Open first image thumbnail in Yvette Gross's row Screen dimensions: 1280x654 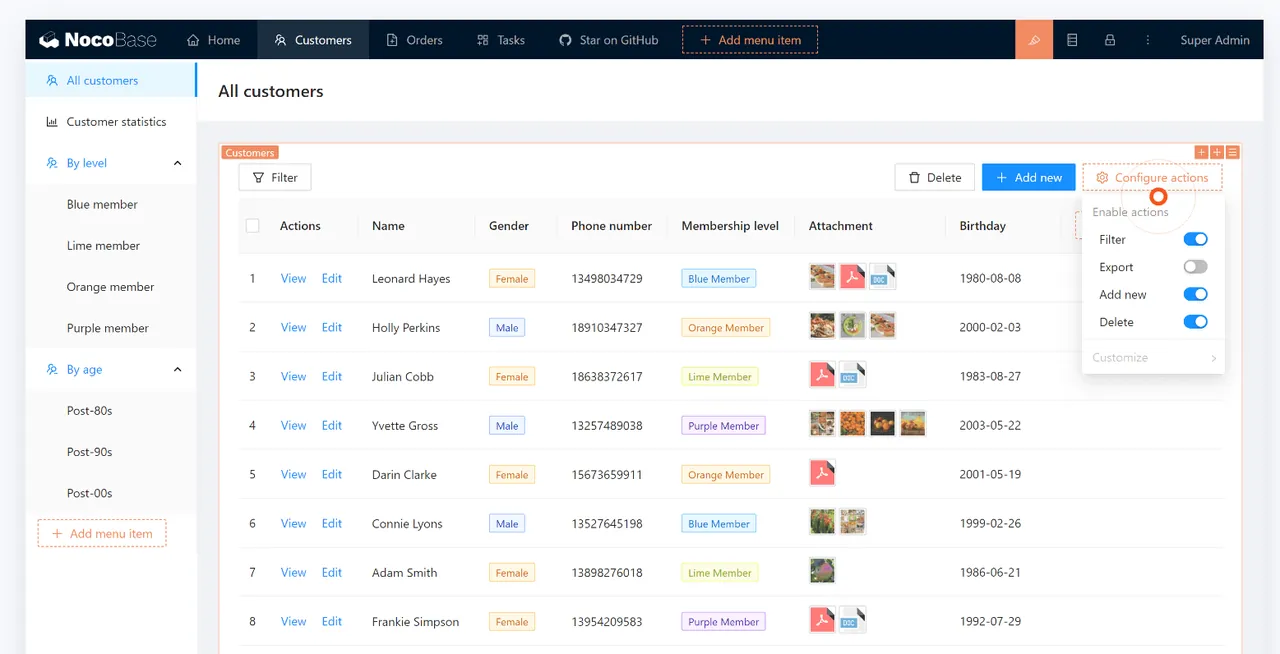coord(822,424)
